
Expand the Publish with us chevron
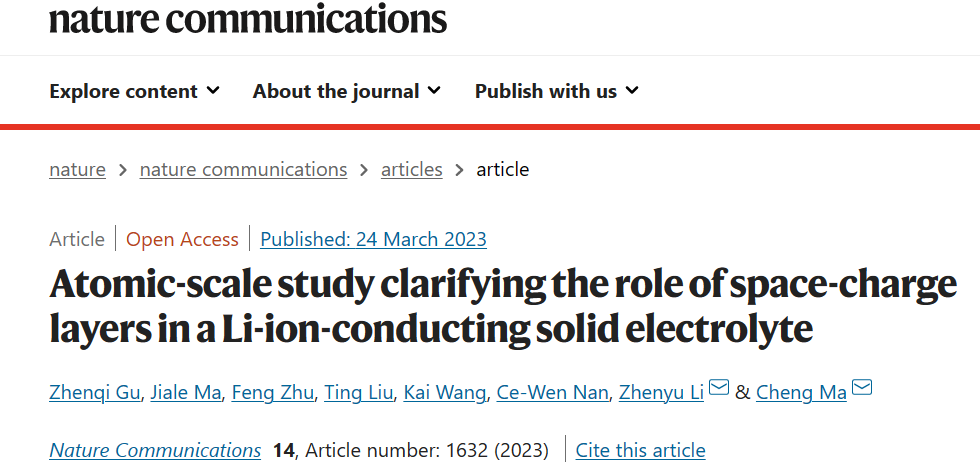point(632,91)
